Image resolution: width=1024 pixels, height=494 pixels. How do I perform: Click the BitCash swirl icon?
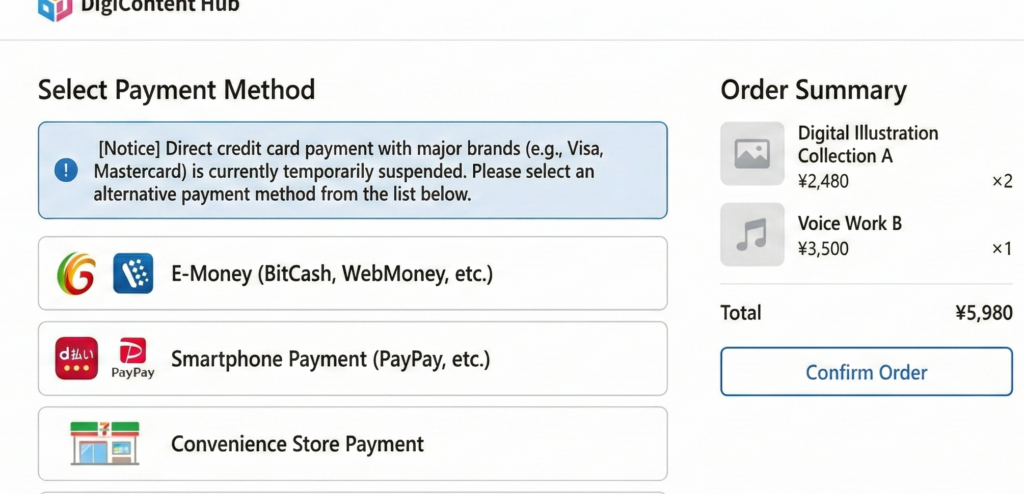76,273
